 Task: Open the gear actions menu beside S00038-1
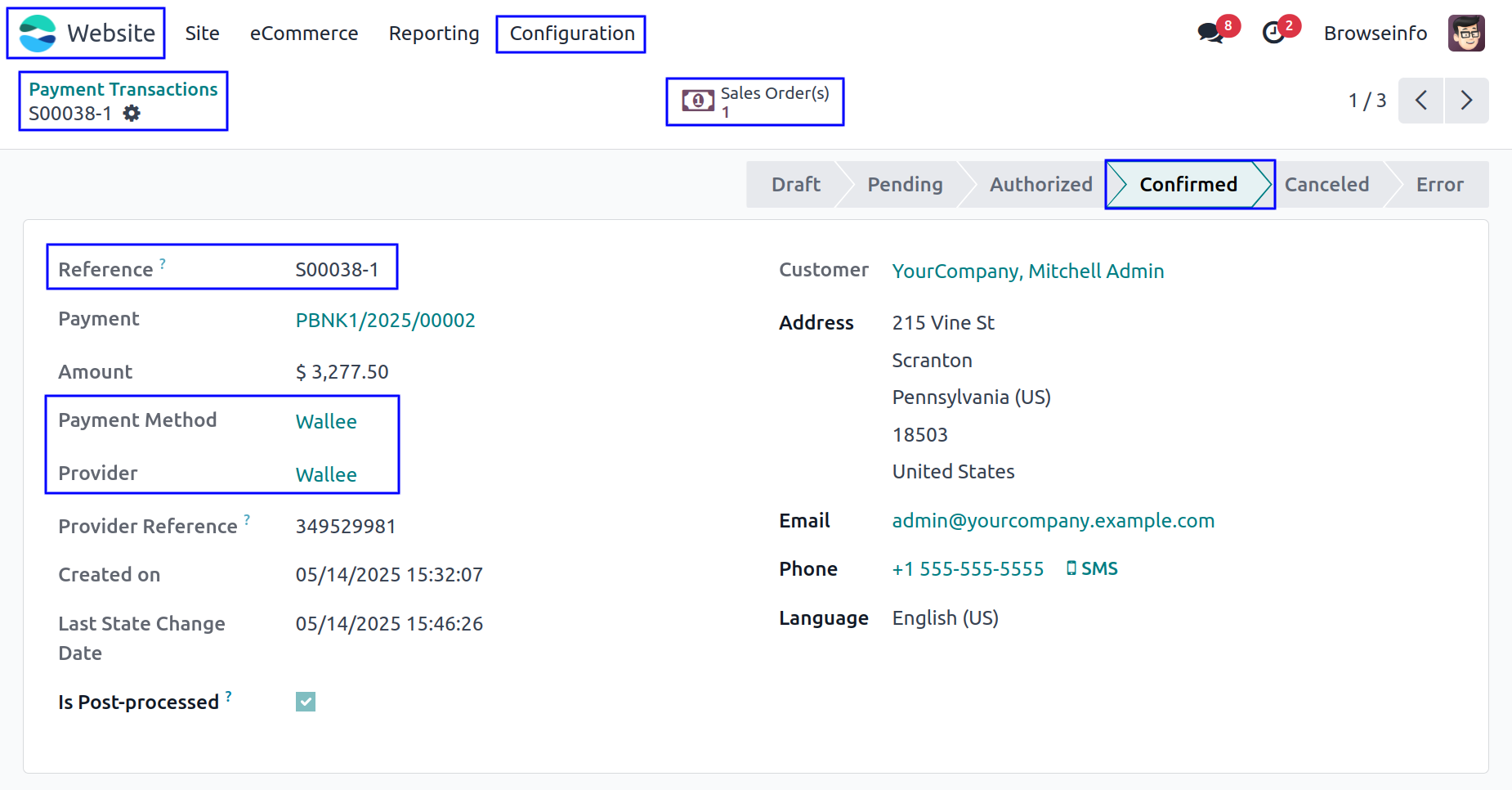(x=132, y=114)
